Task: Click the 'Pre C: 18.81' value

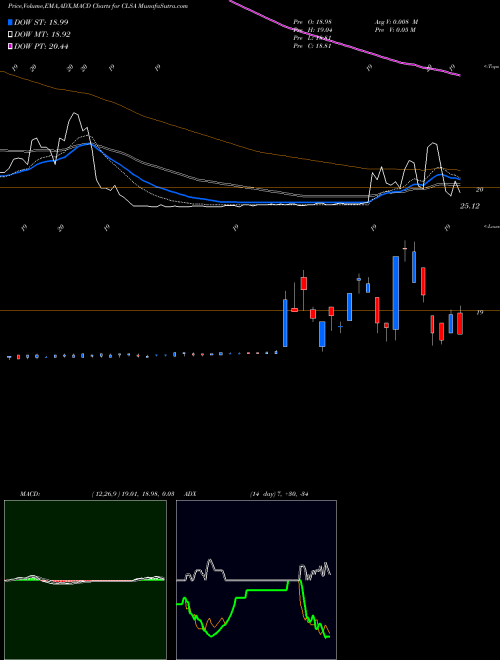Action: tap(312, 46)
